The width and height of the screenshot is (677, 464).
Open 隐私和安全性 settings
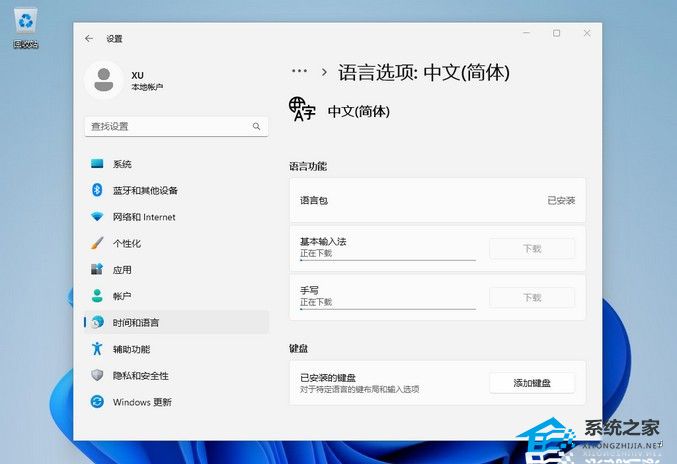[177, 376]
